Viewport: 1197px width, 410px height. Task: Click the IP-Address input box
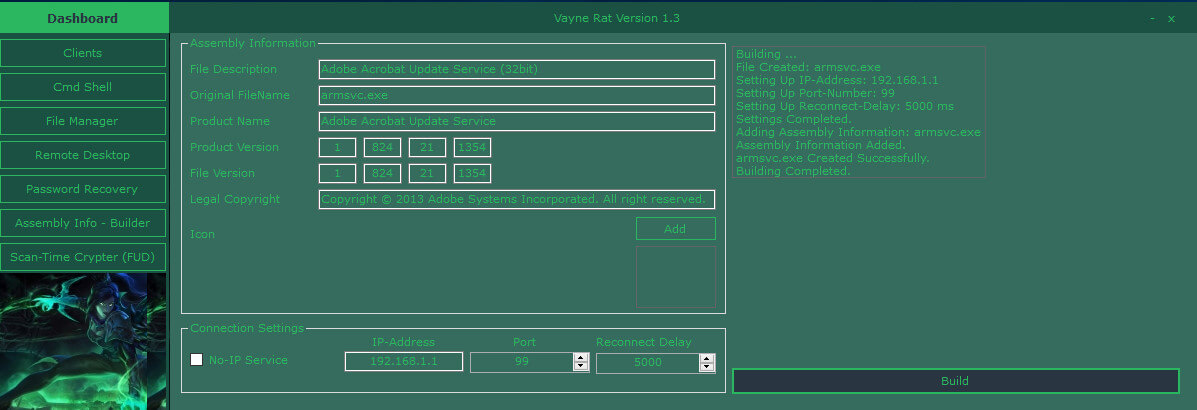[404, 362]
